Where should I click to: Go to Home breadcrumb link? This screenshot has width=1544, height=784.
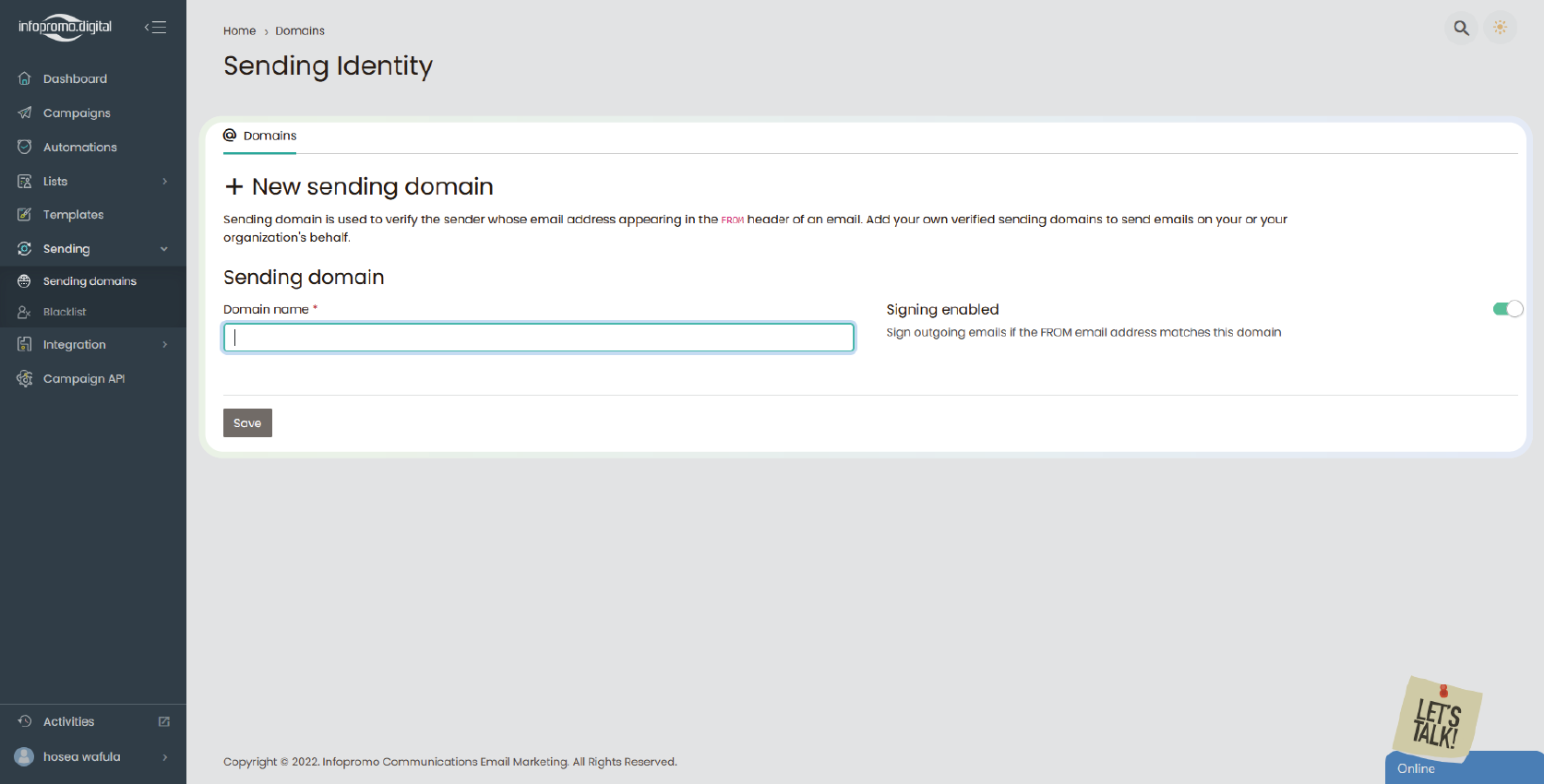click(239, 30)
